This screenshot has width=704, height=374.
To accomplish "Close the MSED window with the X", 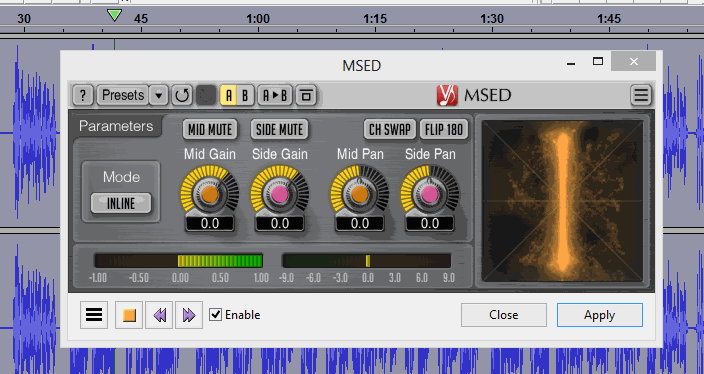I will (634, 62).
